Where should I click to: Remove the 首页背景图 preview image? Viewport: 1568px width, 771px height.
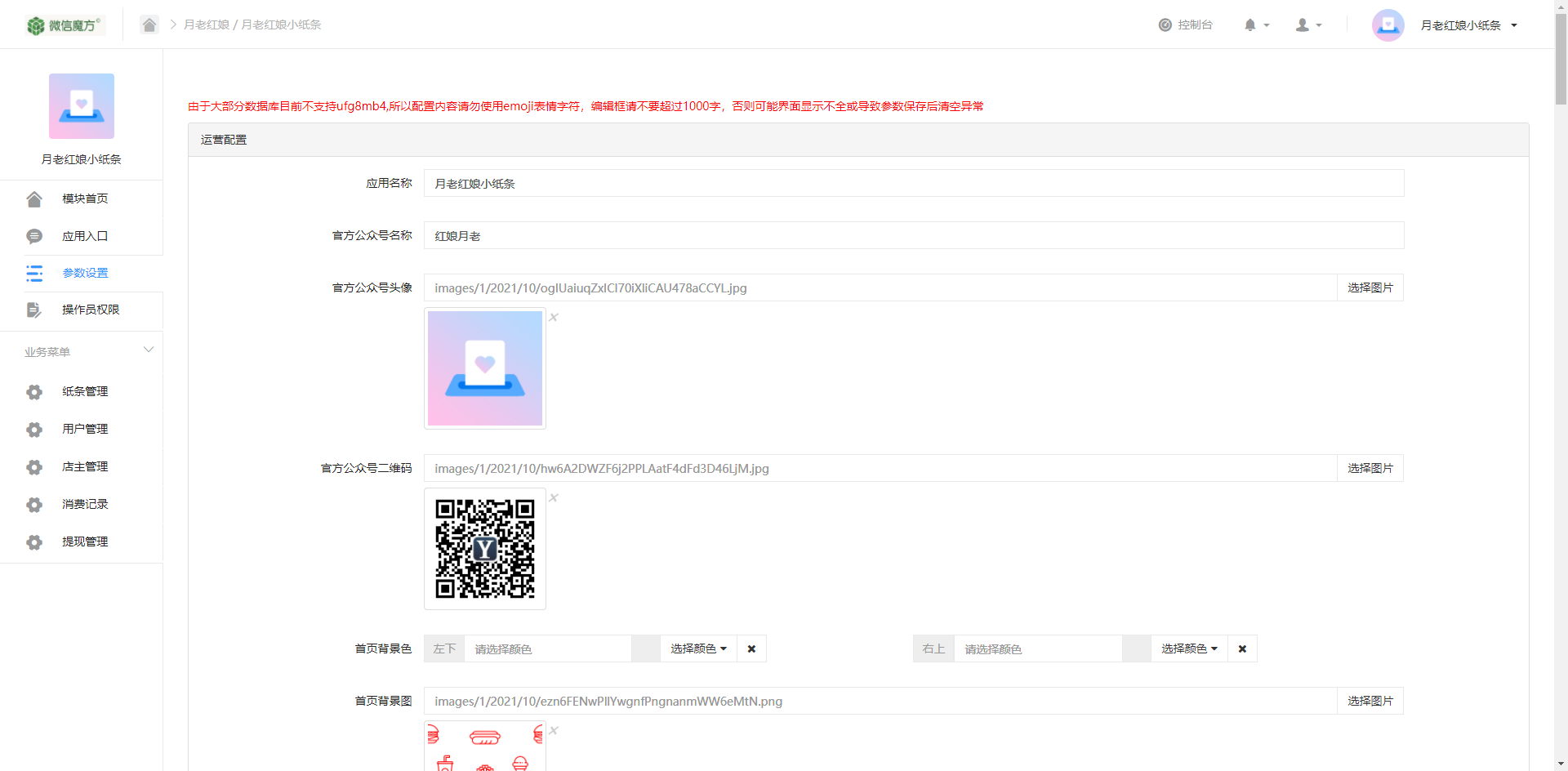click(x=554, y=731)
